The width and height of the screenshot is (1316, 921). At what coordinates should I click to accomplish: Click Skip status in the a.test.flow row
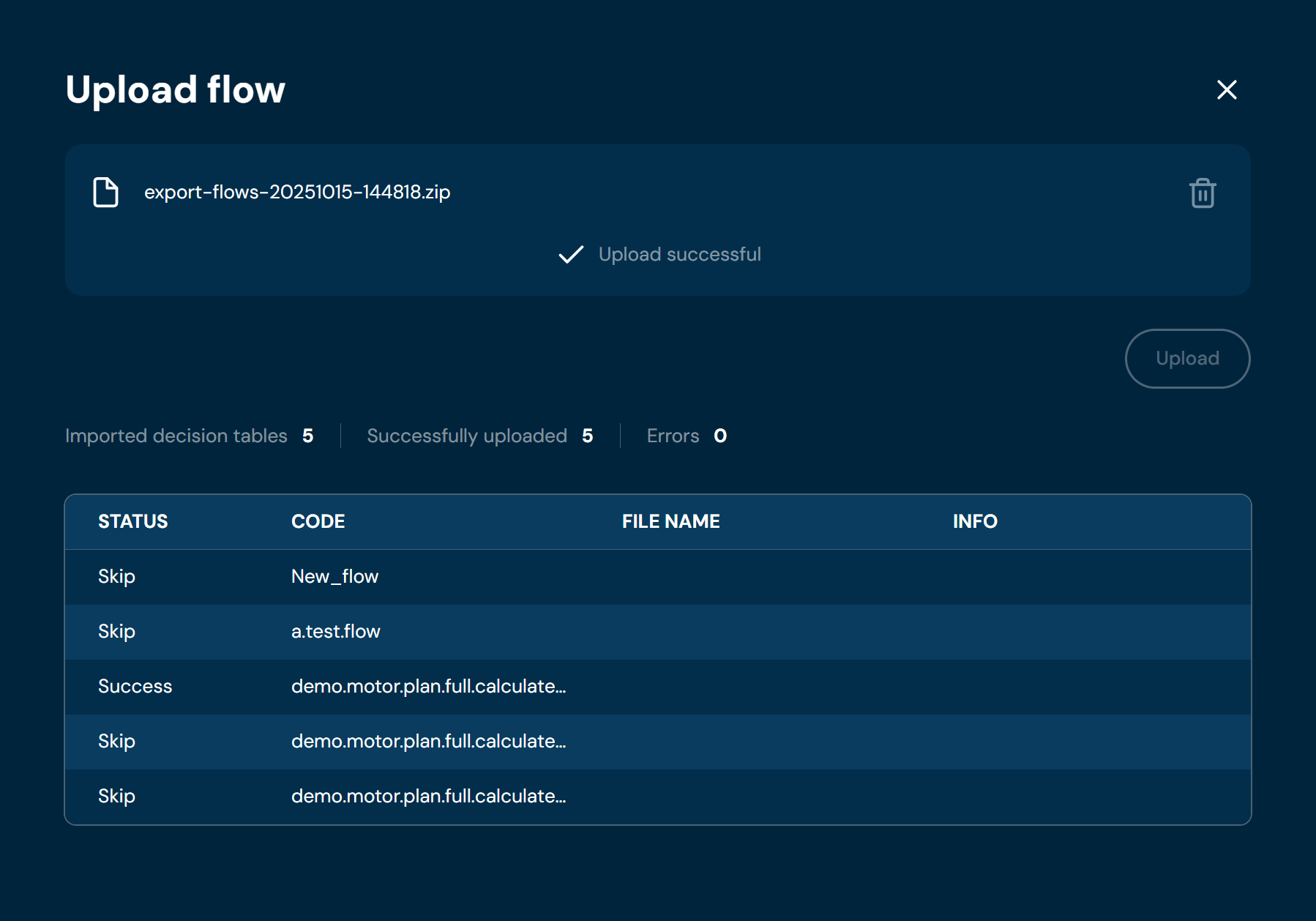coord(116,632)
